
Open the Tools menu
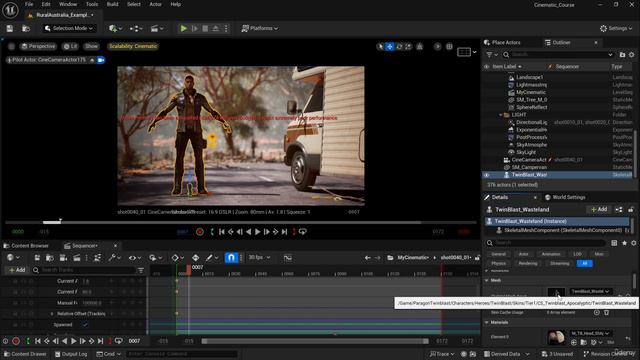[x=92, y=4]
